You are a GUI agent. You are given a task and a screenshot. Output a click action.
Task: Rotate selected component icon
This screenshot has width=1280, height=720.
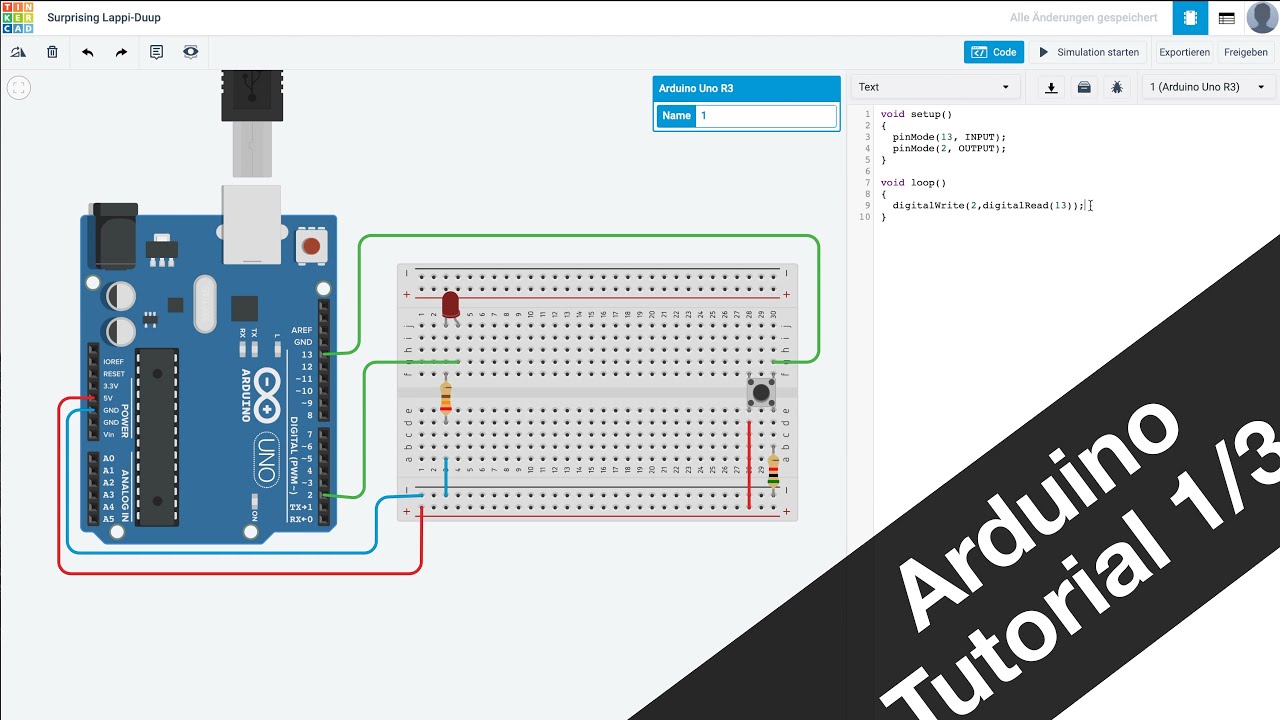(18, 52)
